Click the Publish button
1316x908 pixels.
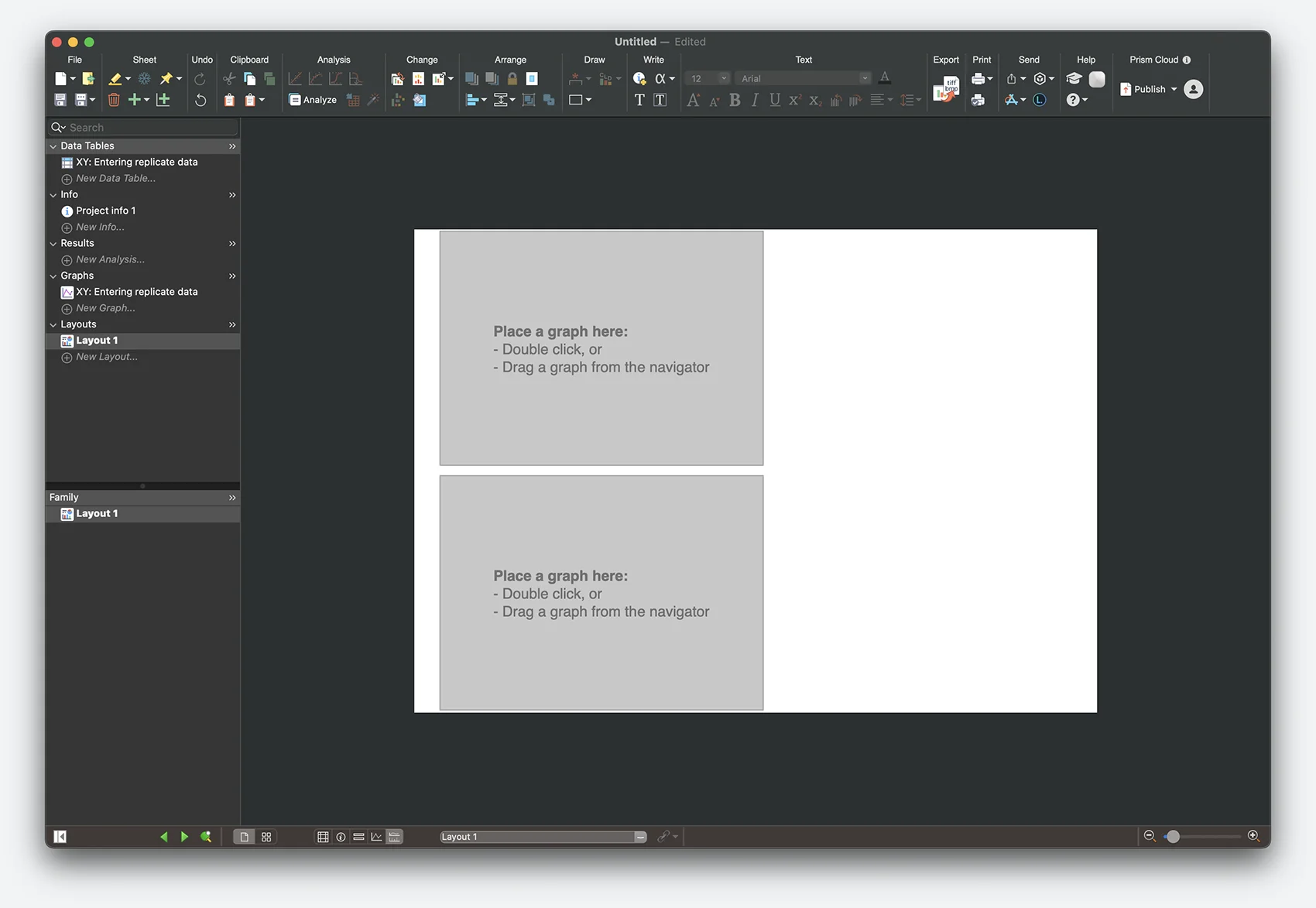pyautogui.click(x=1143, y=89)
